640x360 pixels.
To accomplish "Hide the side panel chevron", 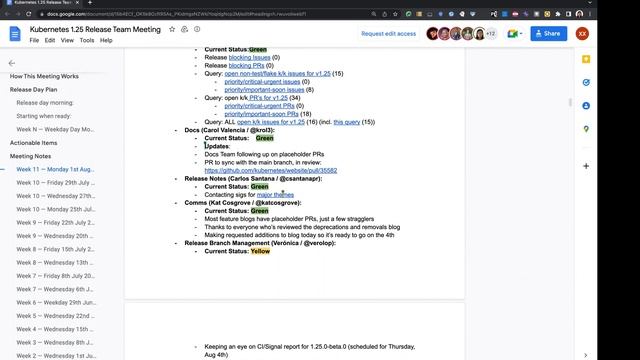I will point(586,355).
